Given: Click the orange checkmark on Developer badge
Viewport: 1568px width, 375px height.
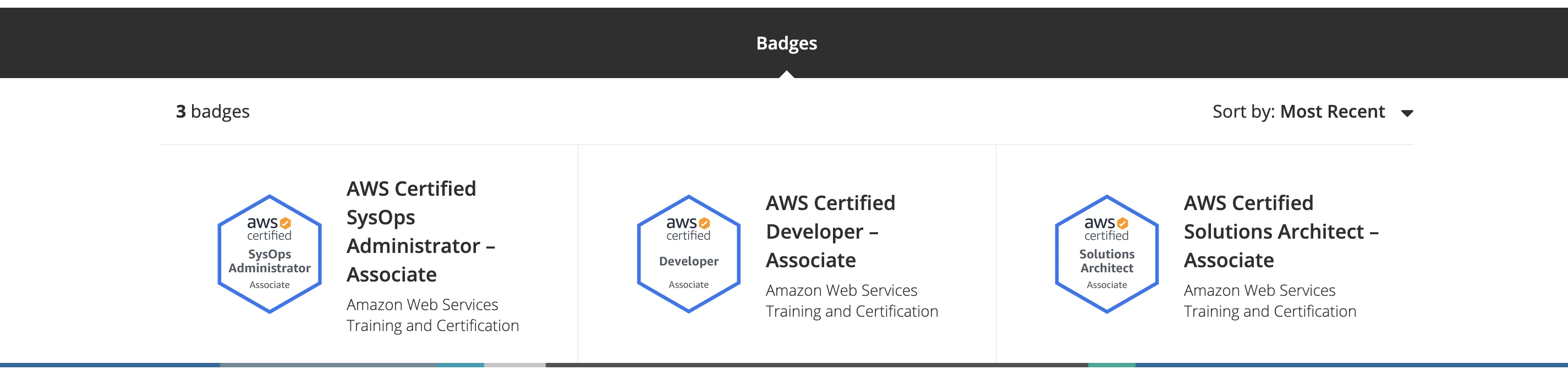Looking at the screenshot, I should pos(704,223).
